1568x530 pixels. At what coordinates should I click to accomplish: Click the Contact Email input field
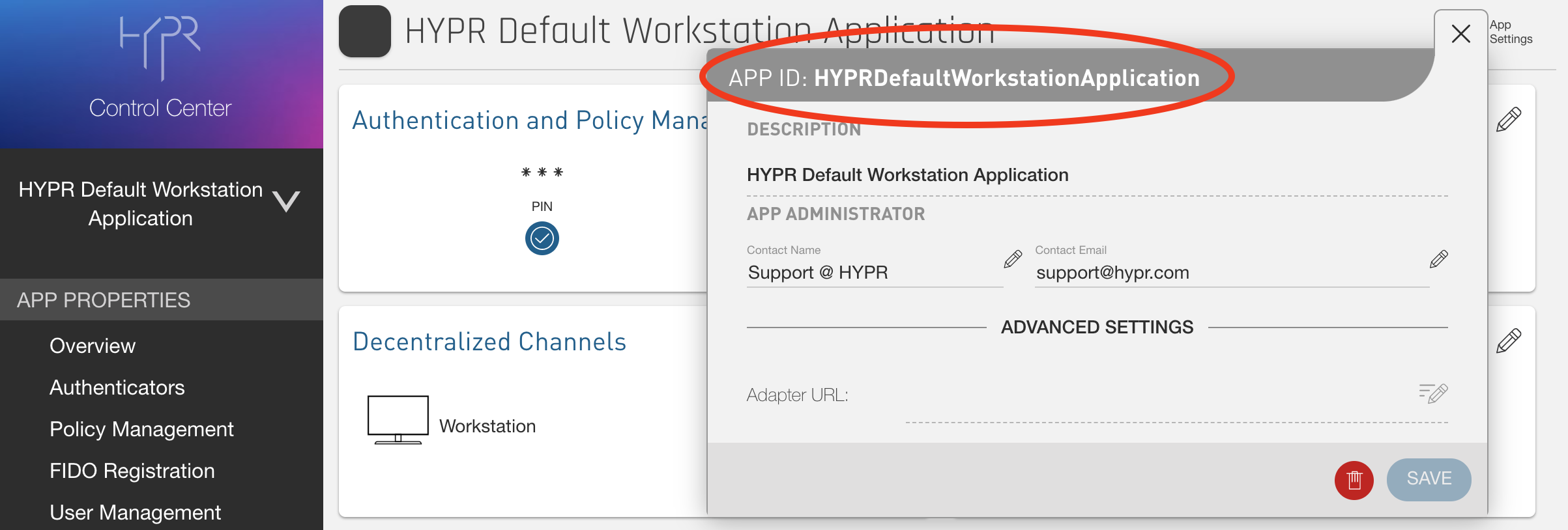click(x=1231, y=272)
